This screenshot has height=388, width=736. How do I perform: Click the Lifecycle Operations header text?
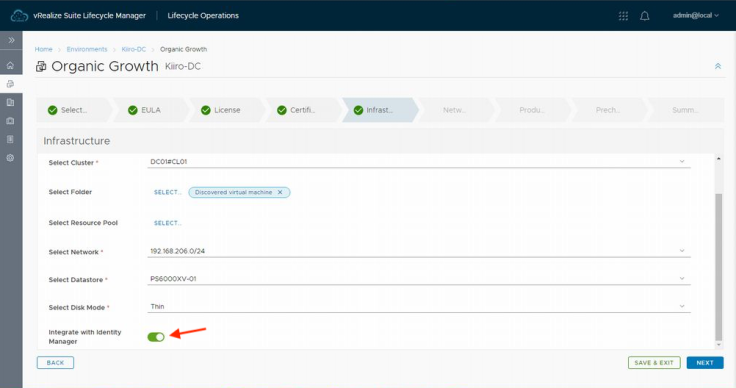[203, 15]
